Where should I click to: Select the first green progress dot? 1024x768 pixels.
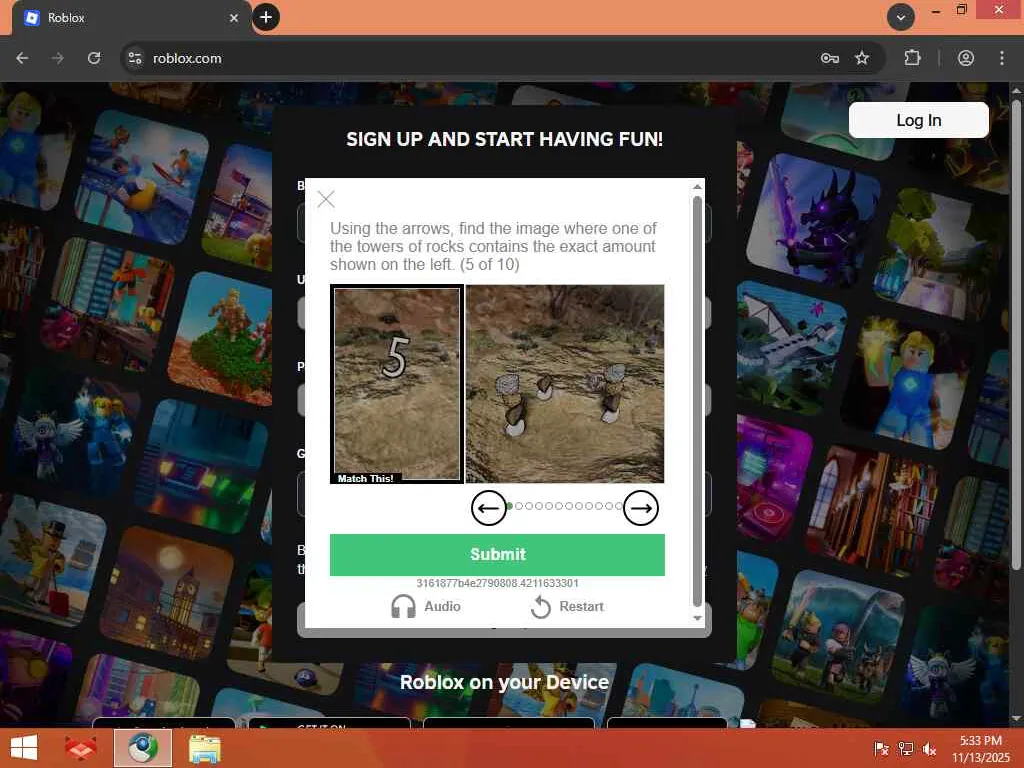pyautogui.click(x=509, y=506)
